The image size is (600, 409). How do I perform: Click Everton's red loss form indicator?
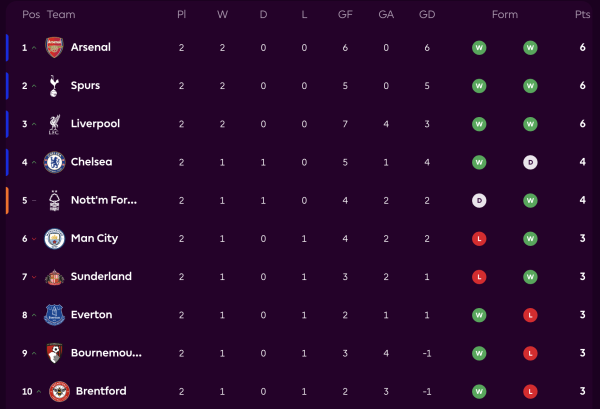click(x=530, y=315)
